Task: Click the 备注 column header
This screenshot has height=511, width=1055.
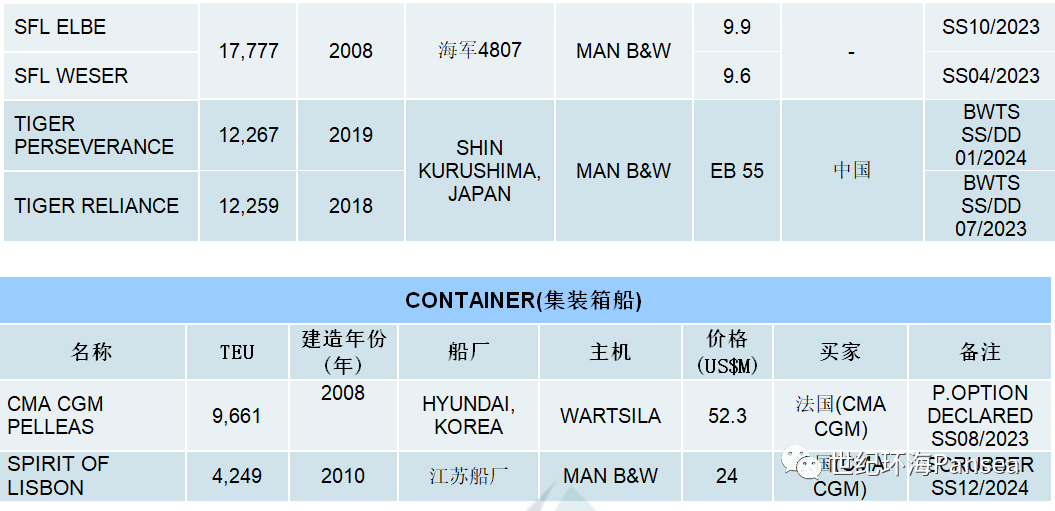Action: pos(980,351)
